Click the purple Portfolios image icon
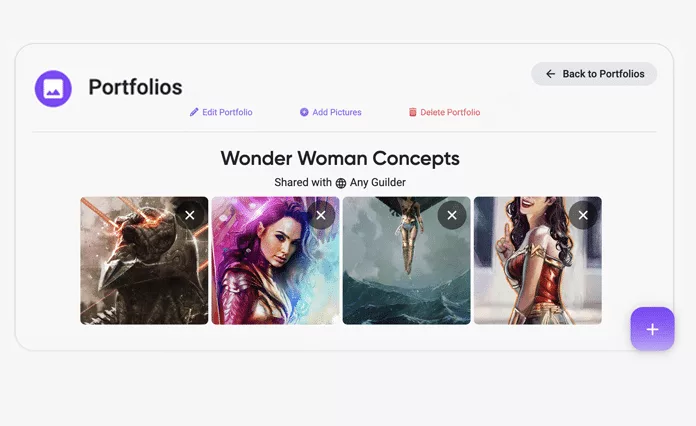 click(53, 88)
